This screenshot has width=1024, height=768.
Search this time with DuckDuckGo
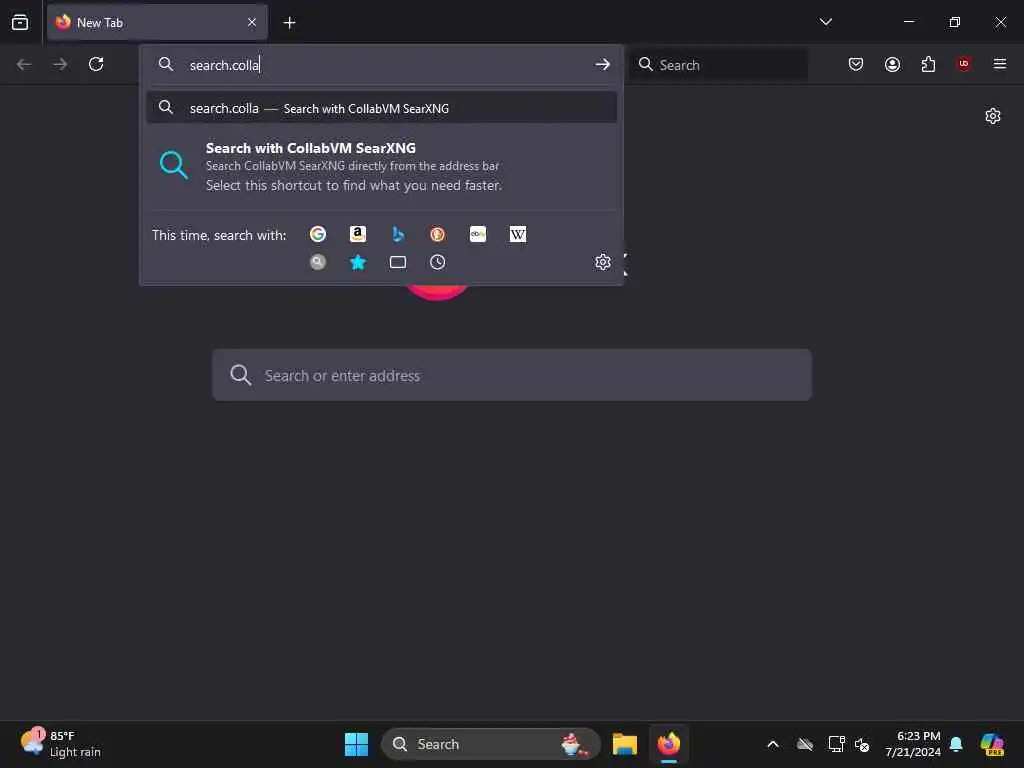[x=438, y=234]
